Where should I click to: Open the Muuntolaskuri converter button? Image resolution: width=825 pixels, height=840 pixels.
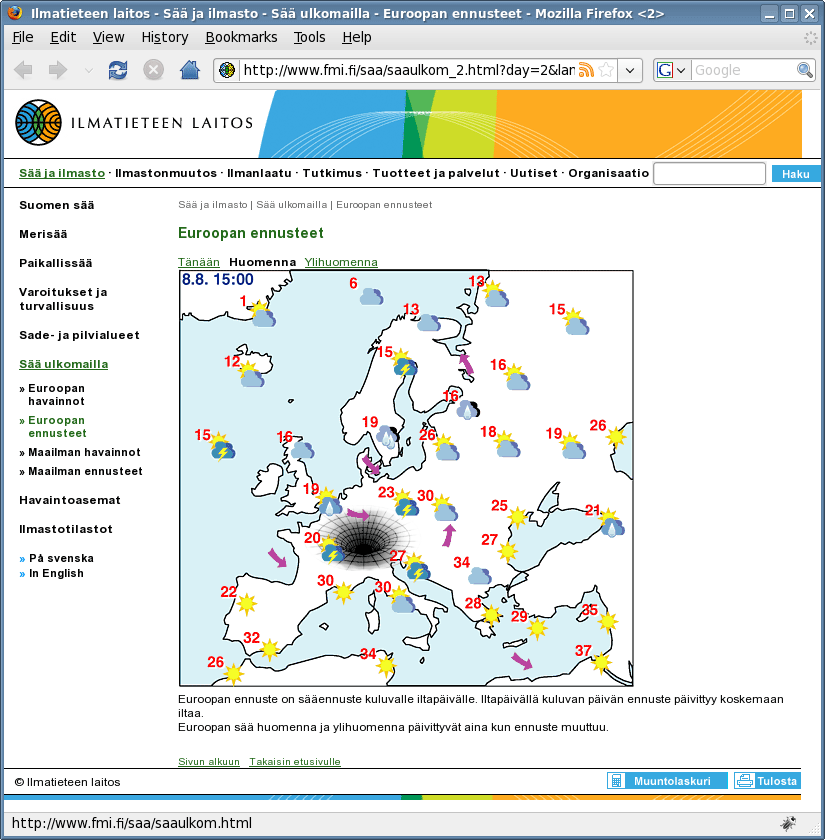tap(667, 781)
